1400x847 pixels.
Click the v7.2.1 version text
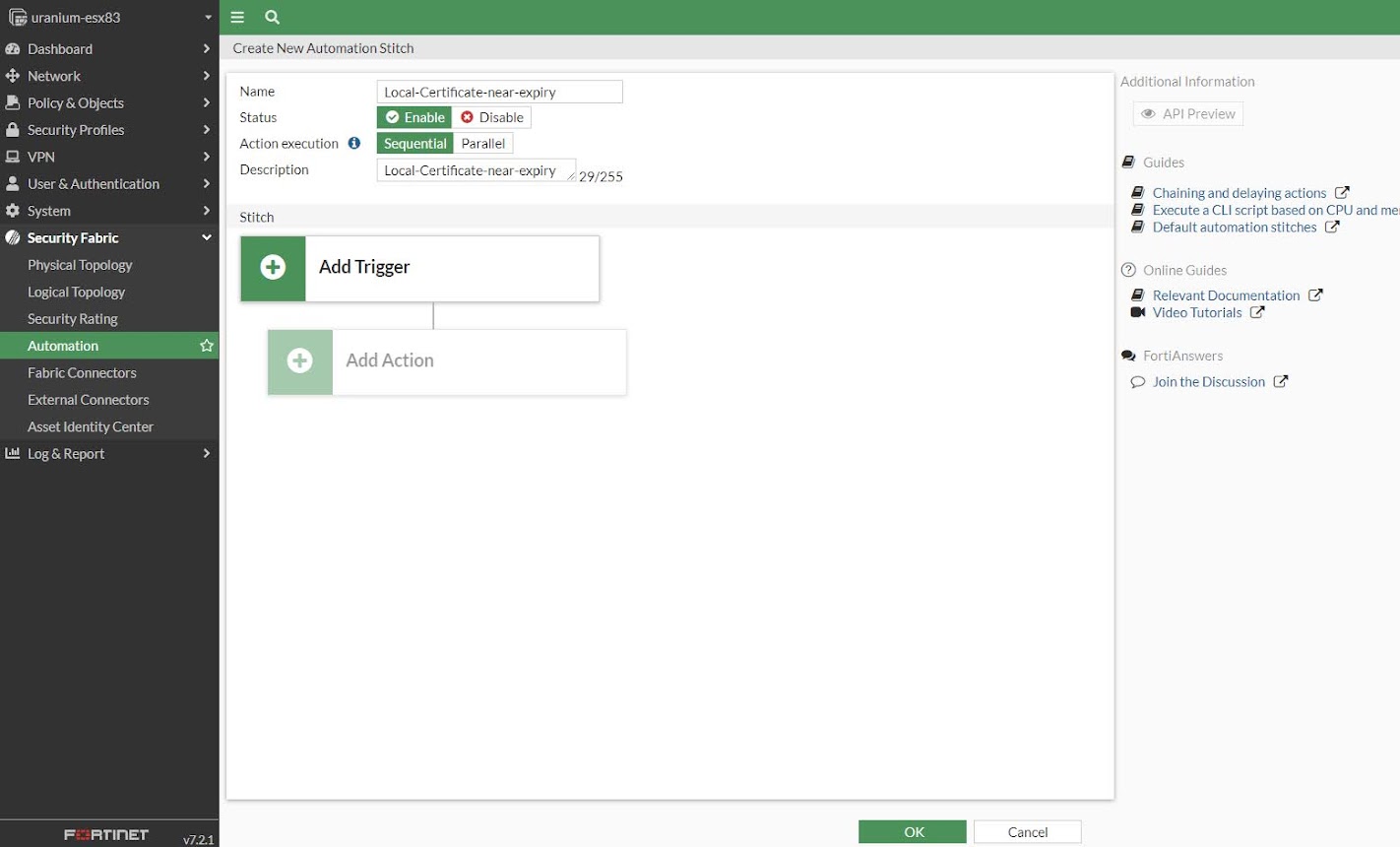coord(199,840)
